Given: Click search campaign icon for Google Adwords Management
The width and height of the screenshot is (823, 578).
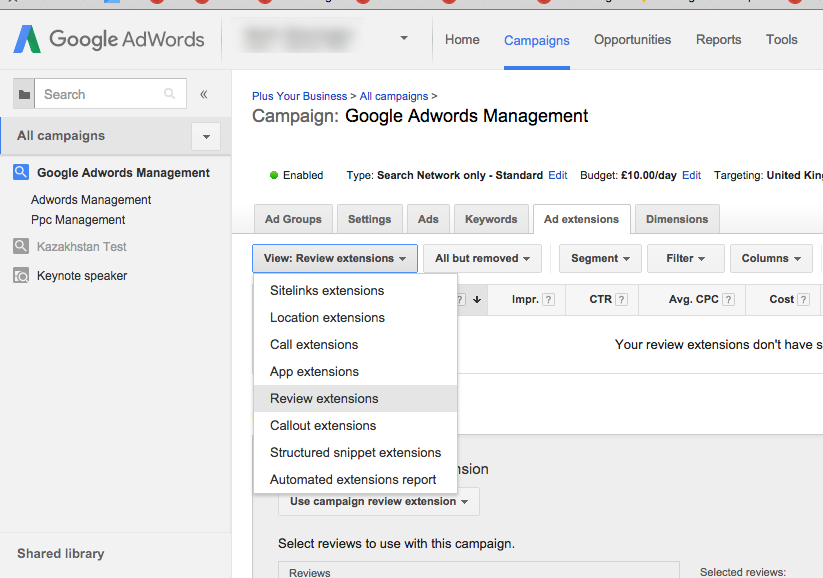Looking at the screenshot, I should (21, 172).
